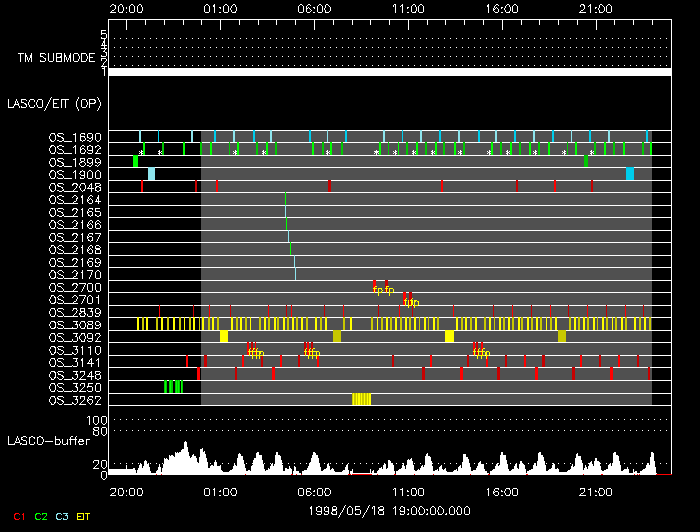This screenshot has height=532, width=700.
Task: Click the yellow fp label in OS_2700 row
Action: pos(383,290)
